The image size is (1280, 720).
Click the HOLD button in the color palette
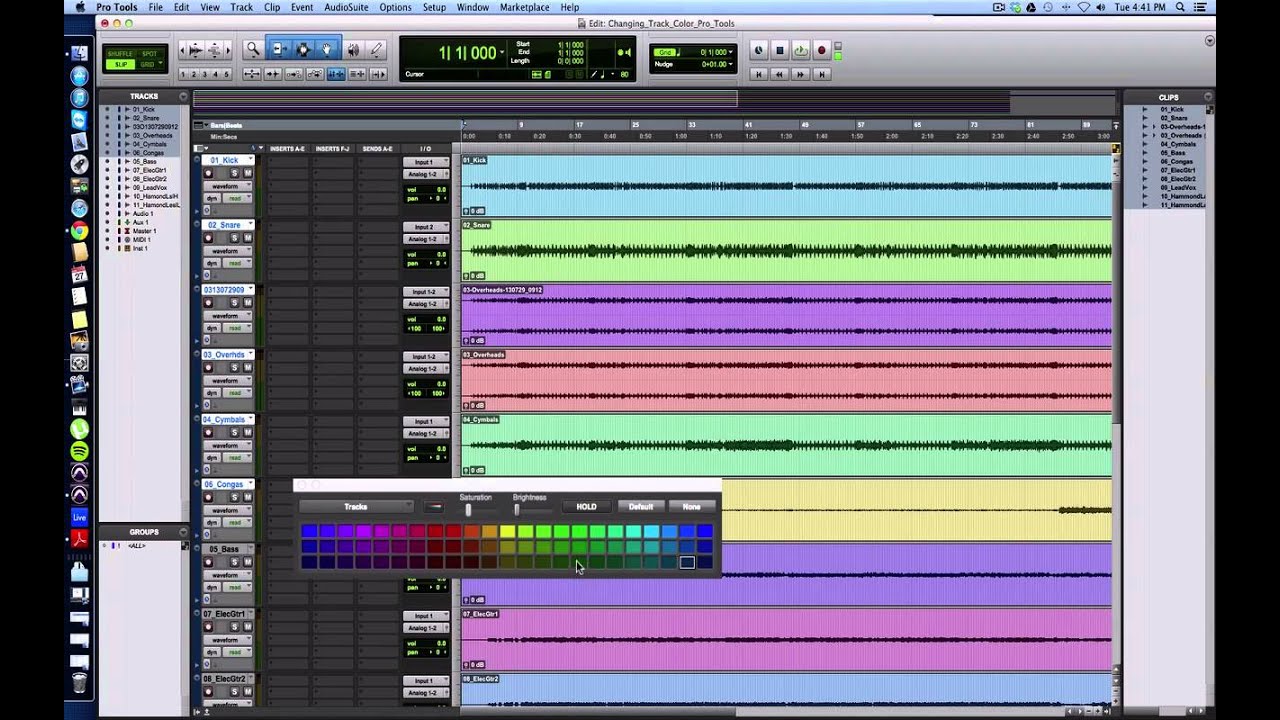[x=586, y=507]
